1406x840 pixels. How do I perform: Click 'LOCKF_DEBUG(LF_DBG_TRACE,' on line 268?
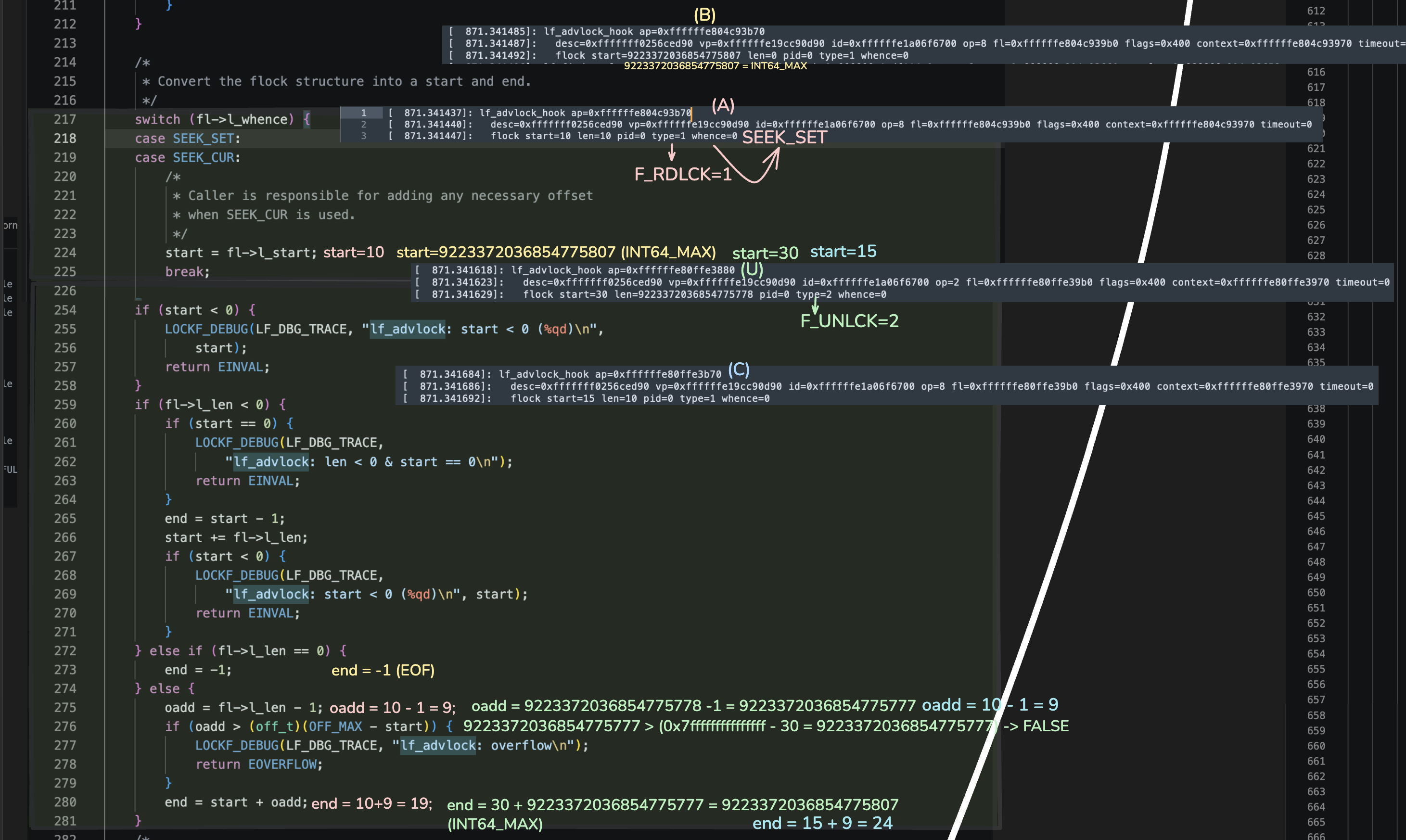[x=289, y=575]
